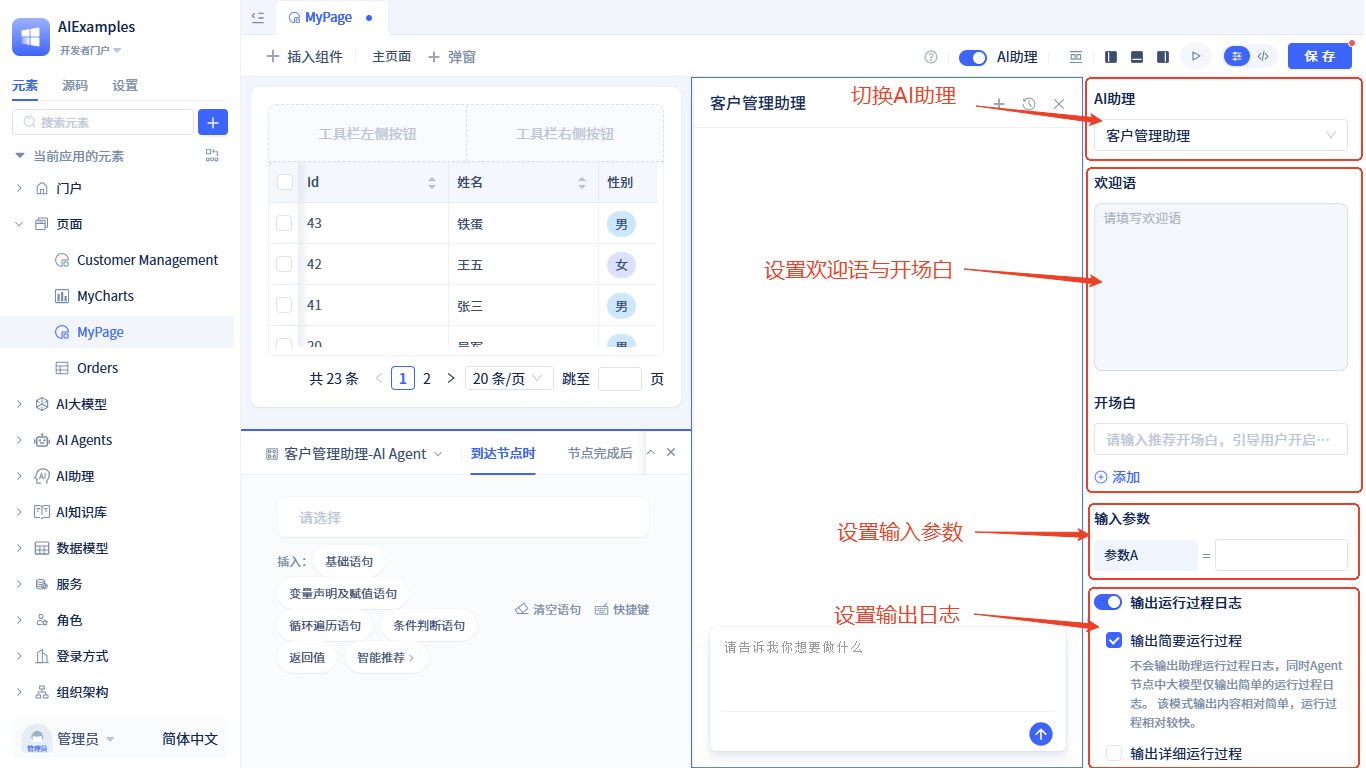Toggle the 输出运行过程日志 switch
1366x768 pixels.
(1108, 602)
